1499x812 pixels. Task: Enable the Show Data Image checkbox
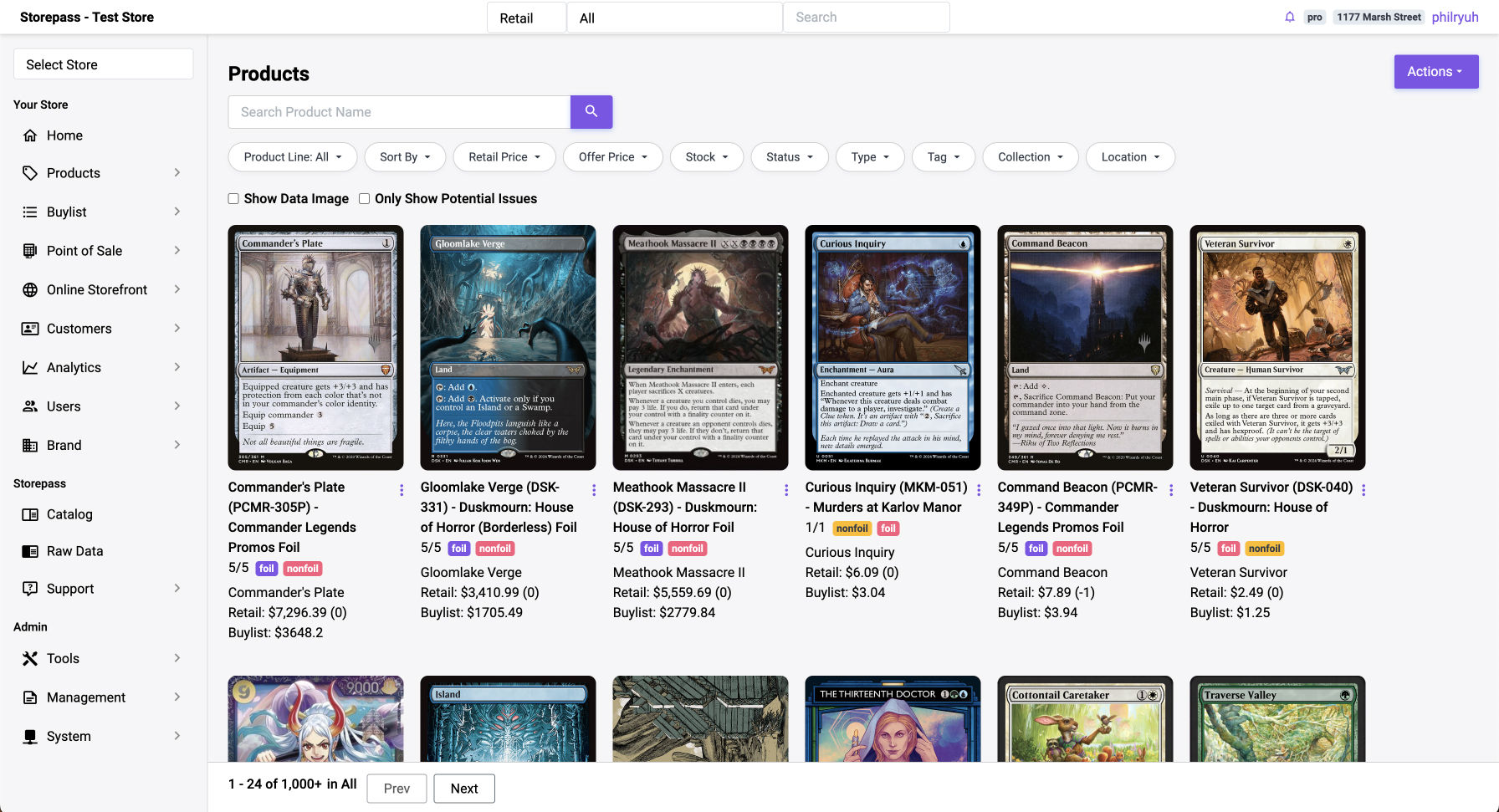coord(233,199)
